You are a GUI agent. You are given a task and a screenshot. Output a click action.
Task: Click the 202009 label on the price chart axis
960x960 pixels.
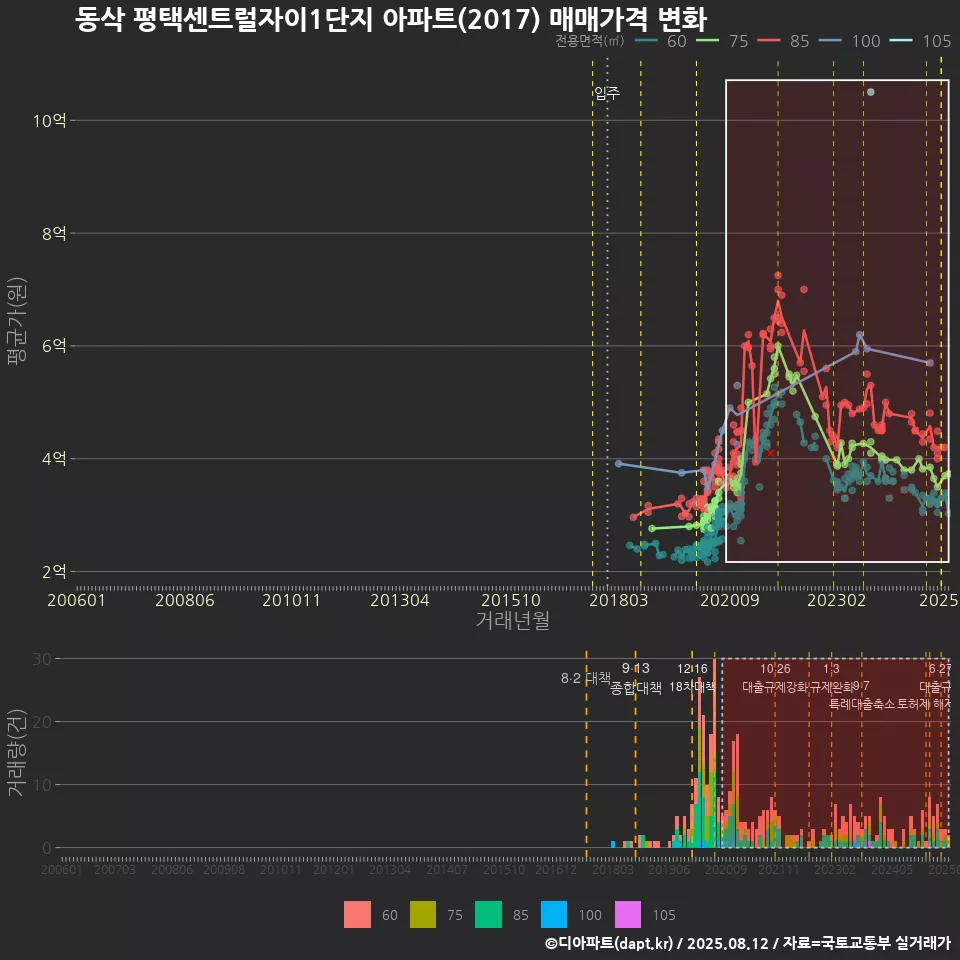pyautogui.click(x=729, y=600)
